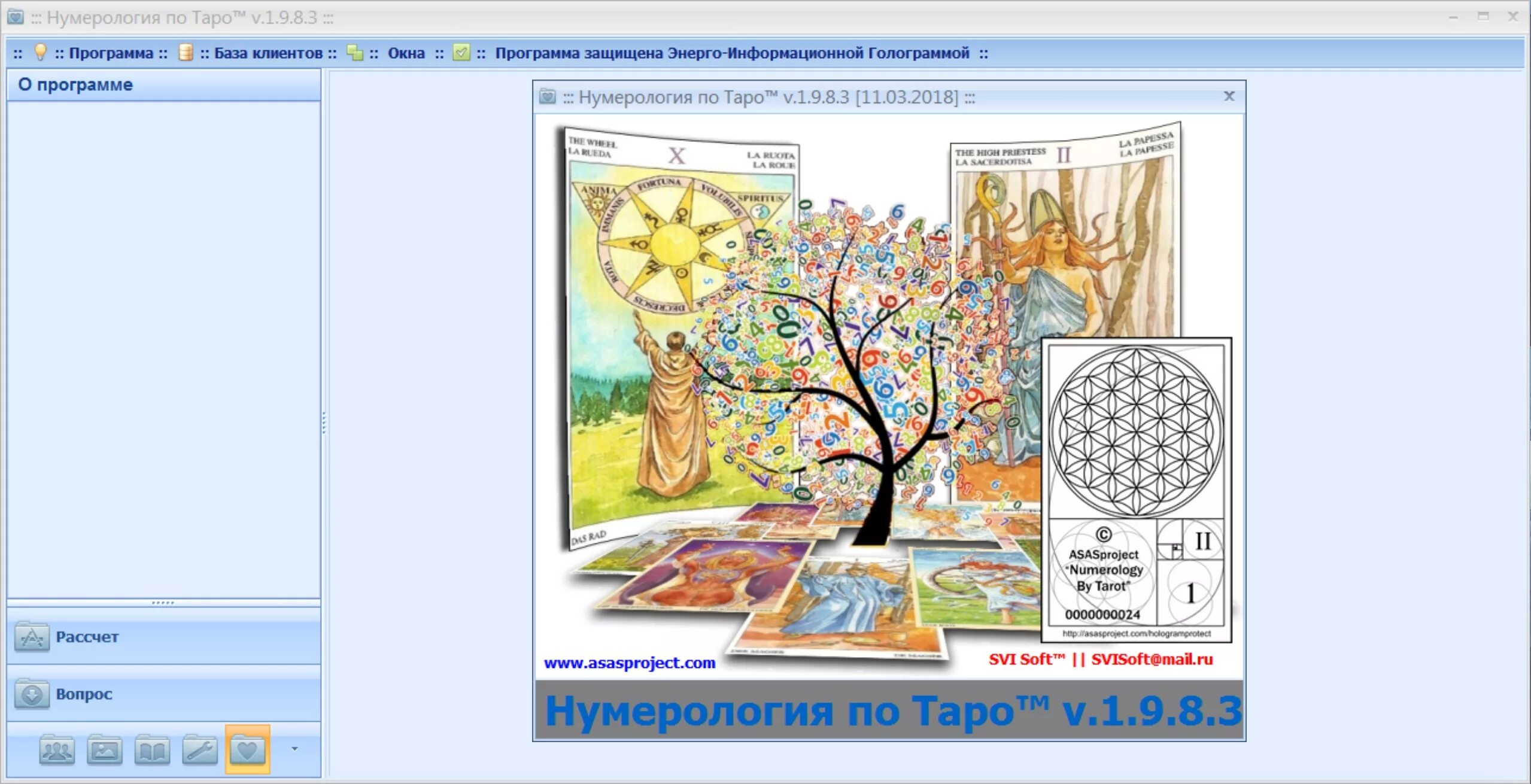Expand the navigation pane overflow arrow
This screenshot has height=784, width=1531.
(x=294, y=749)
